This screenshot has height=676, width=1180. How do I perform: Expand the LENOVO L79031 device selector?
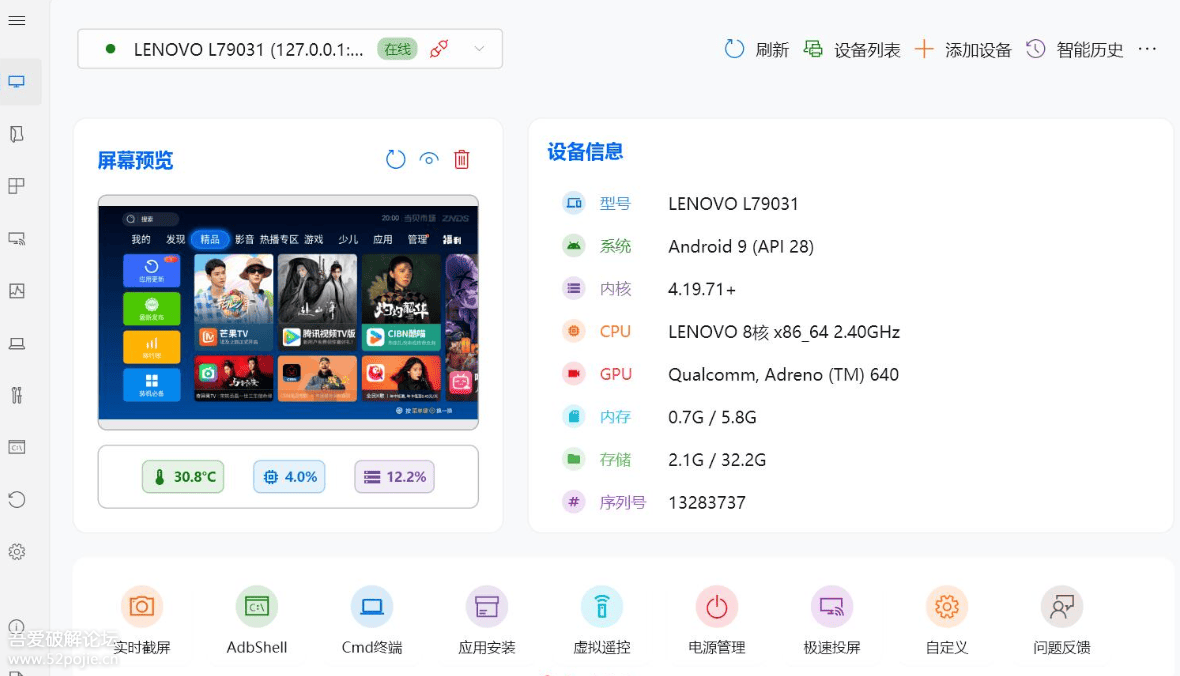click(x=477, y=47)
